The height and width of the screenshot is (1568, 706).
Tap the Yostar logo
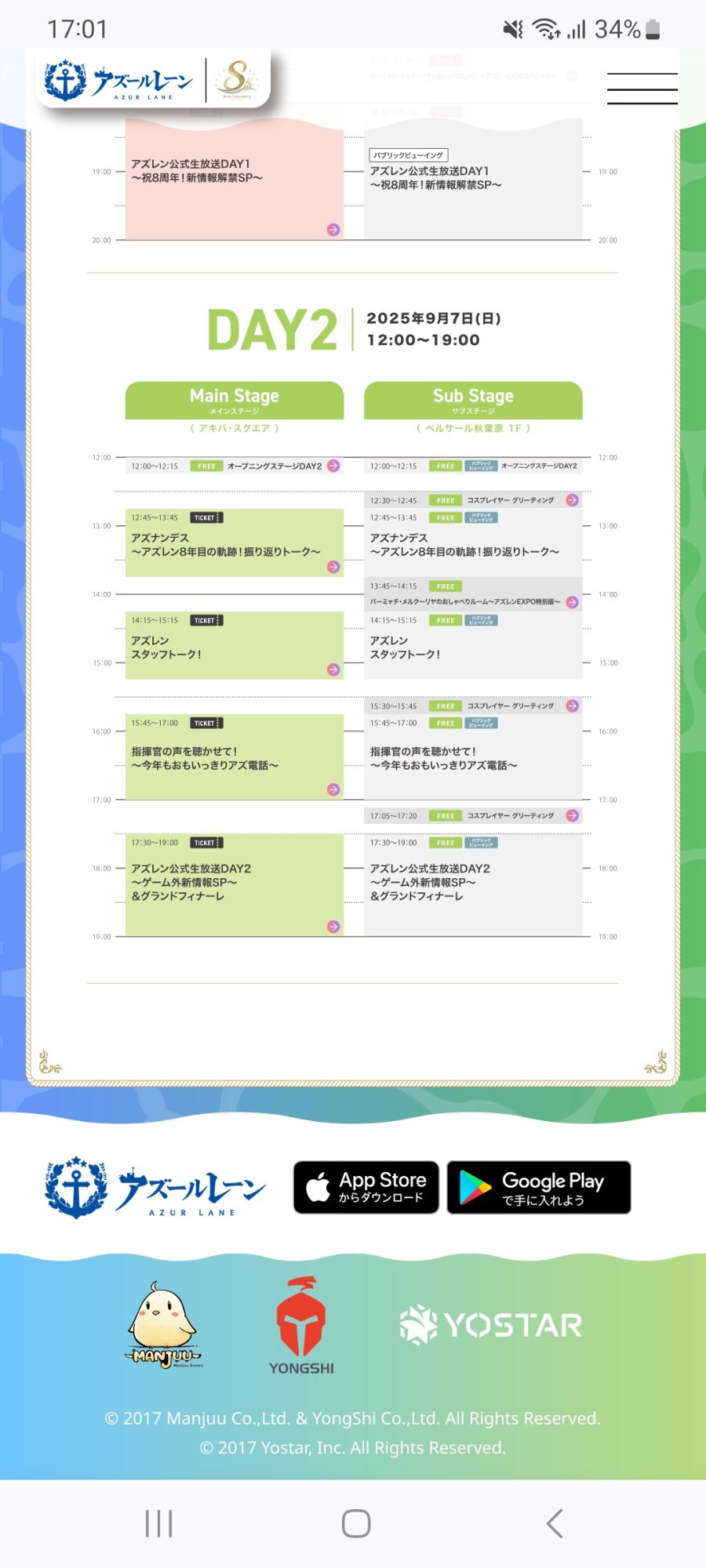coord(491,1325)
